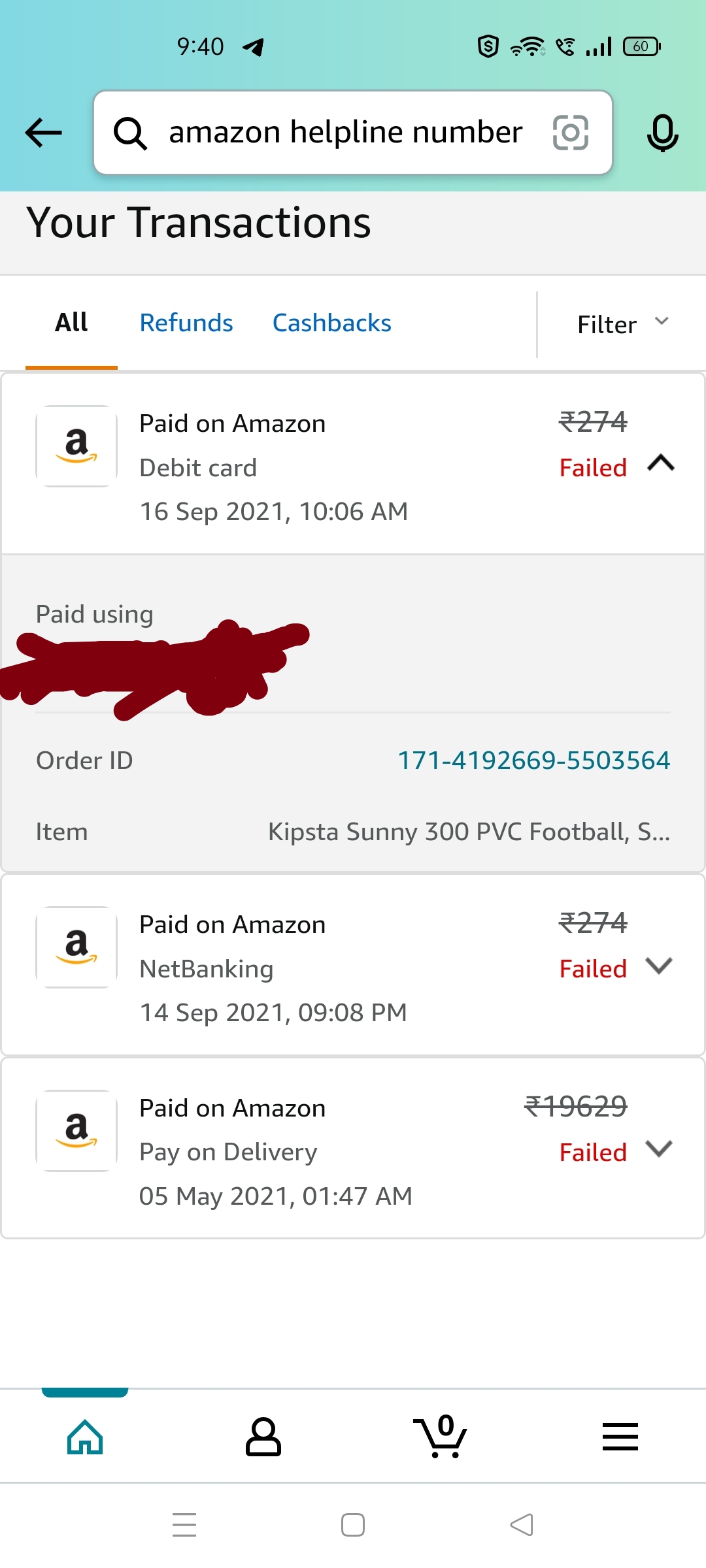Screen dimensions: 706x1568
Task: Select the All transactions tab
Action: point(71,323)
